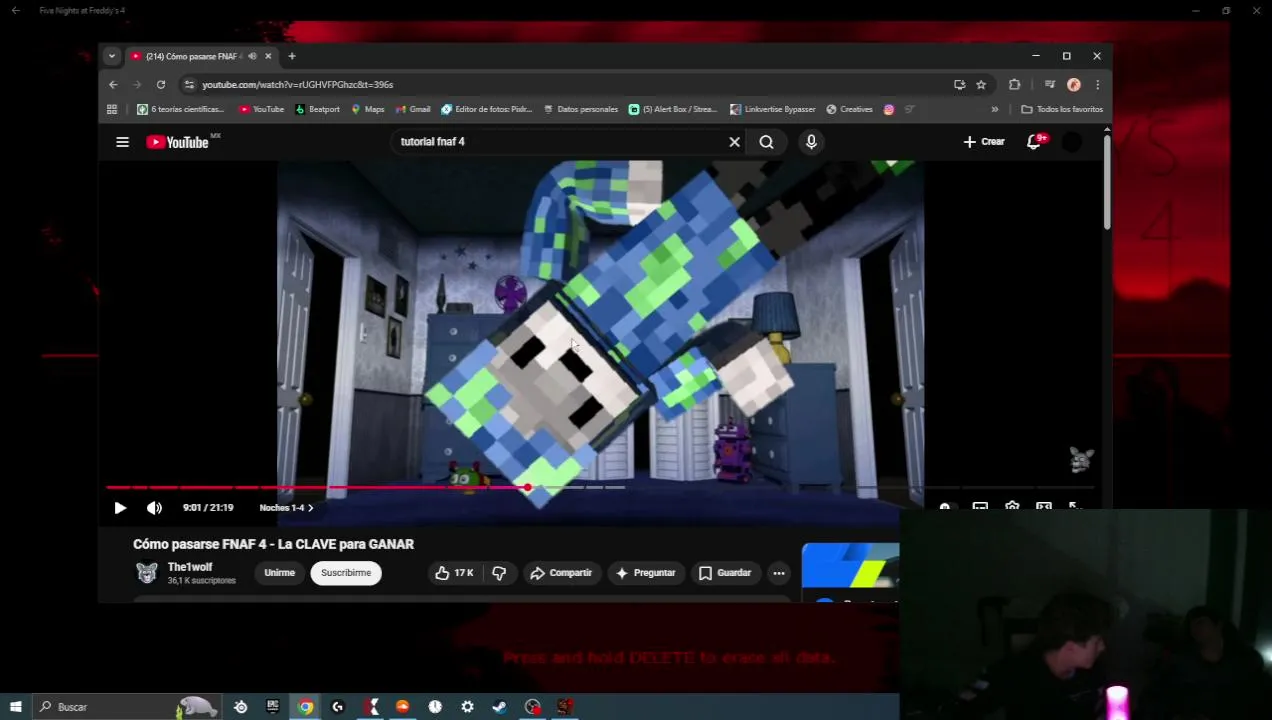The width and height of the screenshot is (1272, 720).
Task: Open The1wolf channel name link
Action: point(190,567)
